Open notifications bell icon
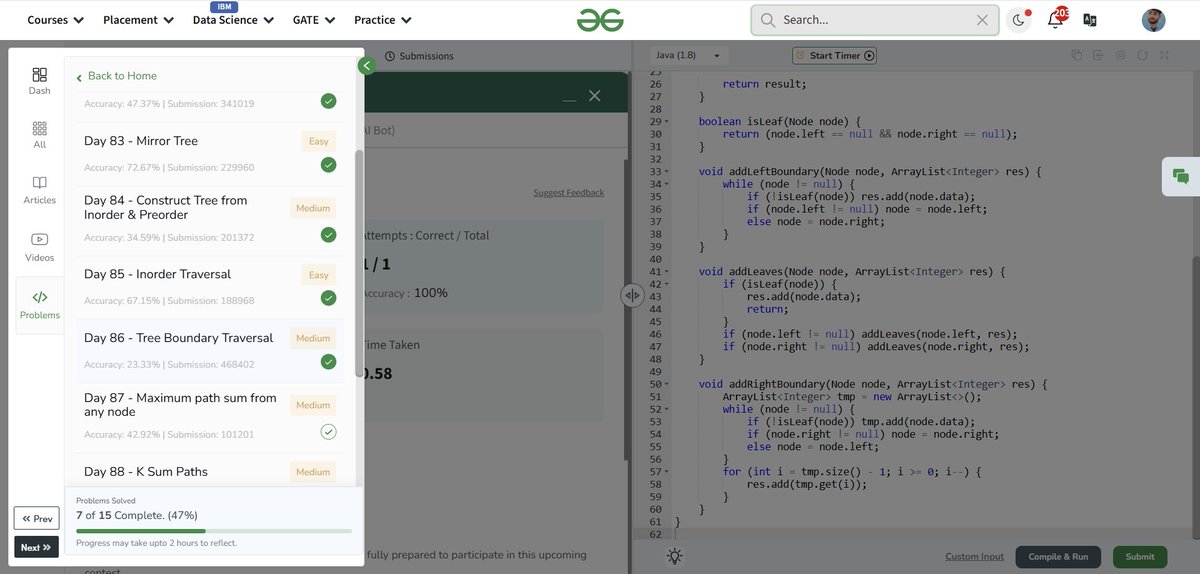Image resolution: width=1200 pixels, height=574 pixels. pyautogui.click(x=1055, y=20)
